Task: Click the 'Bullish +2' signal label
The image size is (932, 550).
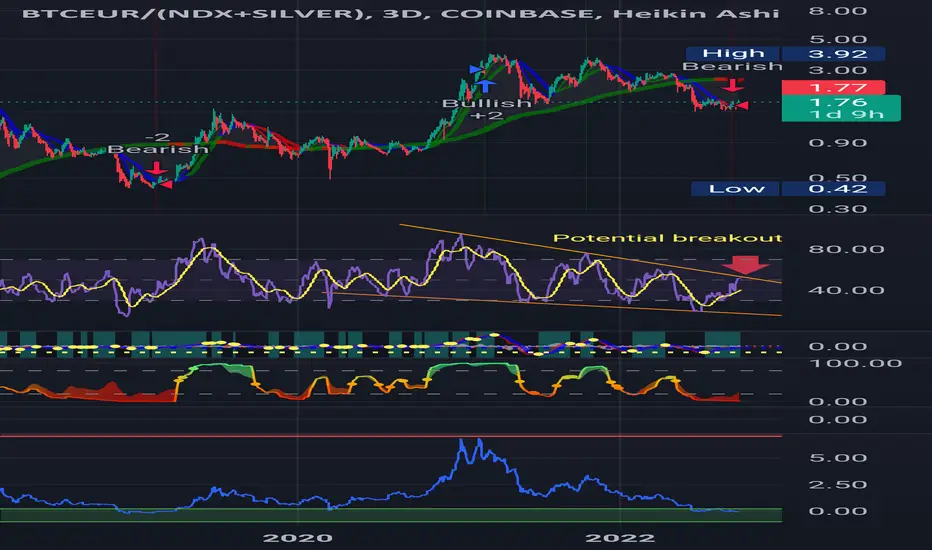Action: click(487, 109)
